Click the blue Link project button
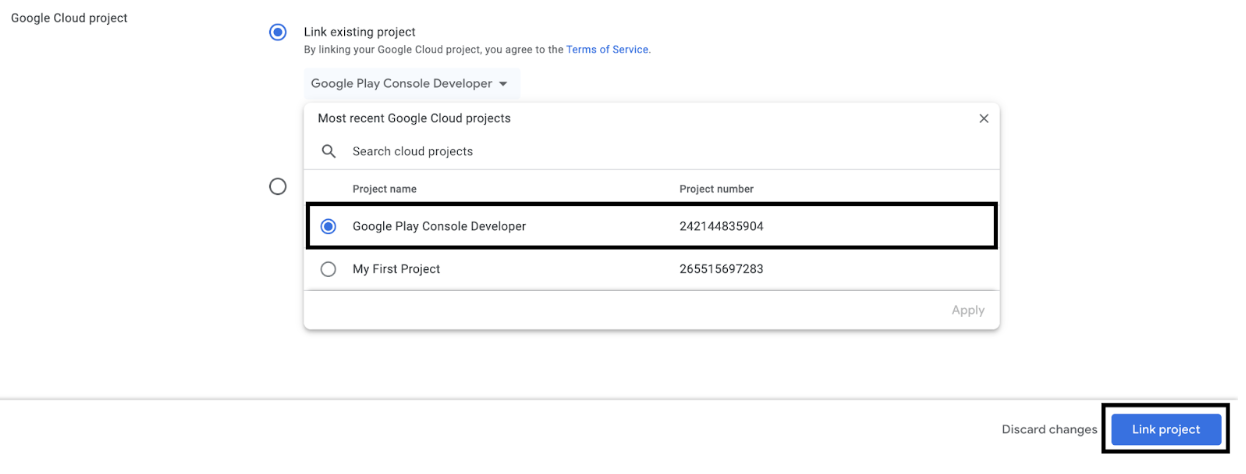This screenshot has width=1246, height=474. [1165, 430]
